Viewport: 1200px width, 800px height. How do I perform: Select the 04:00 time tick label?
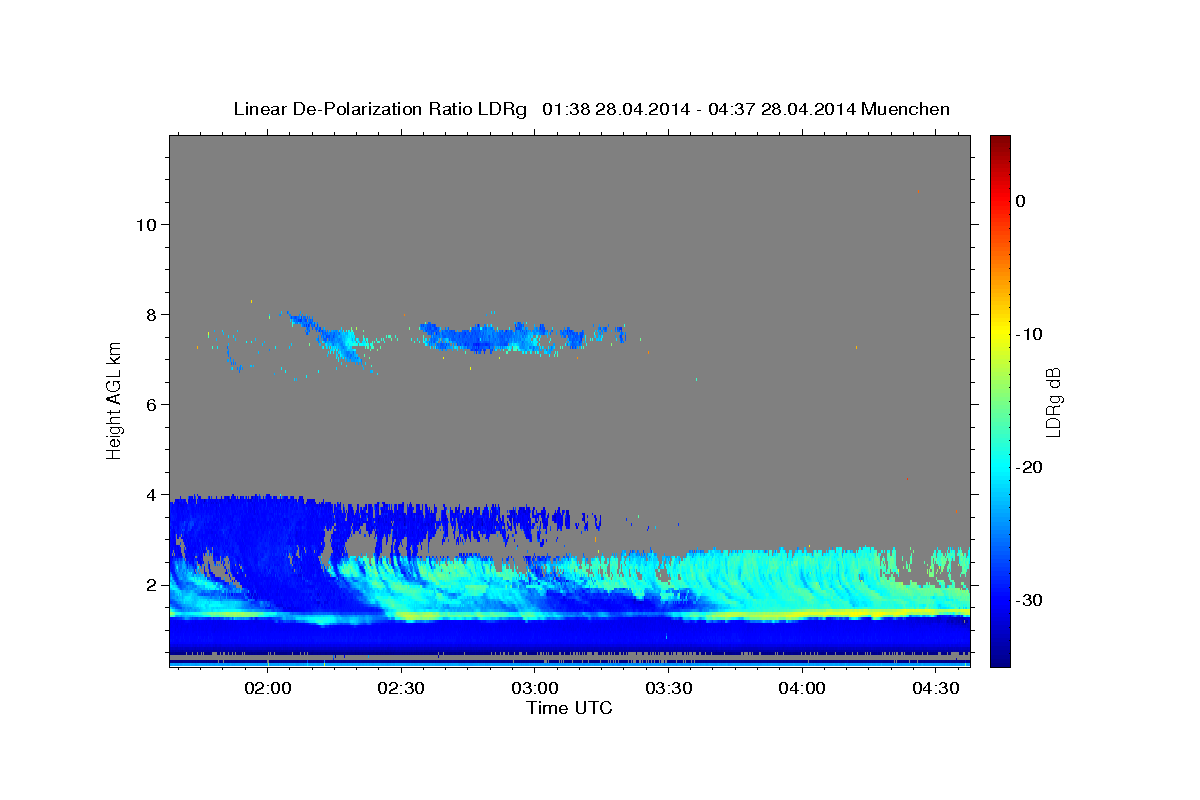pos(802,688)
